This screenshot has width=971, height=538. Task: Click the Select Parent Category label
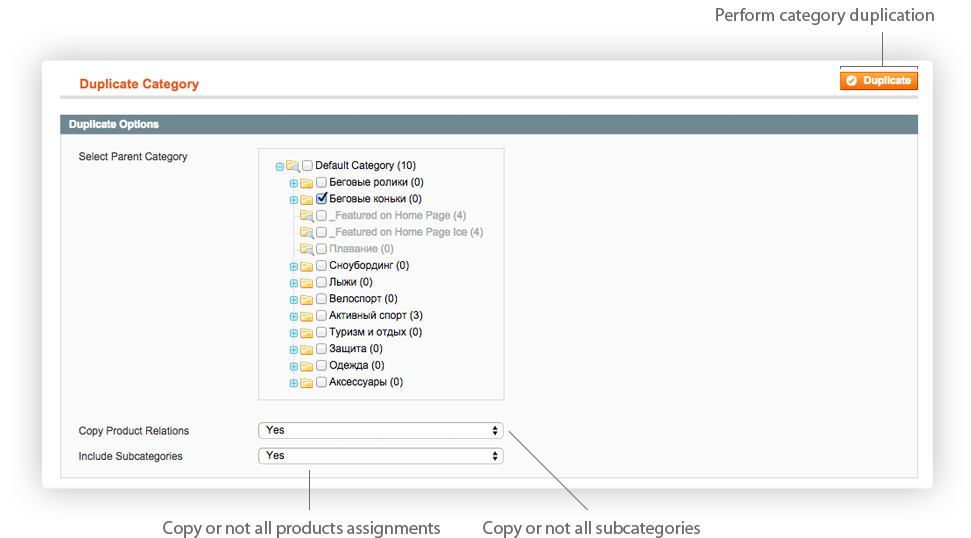tap(133, 157)
